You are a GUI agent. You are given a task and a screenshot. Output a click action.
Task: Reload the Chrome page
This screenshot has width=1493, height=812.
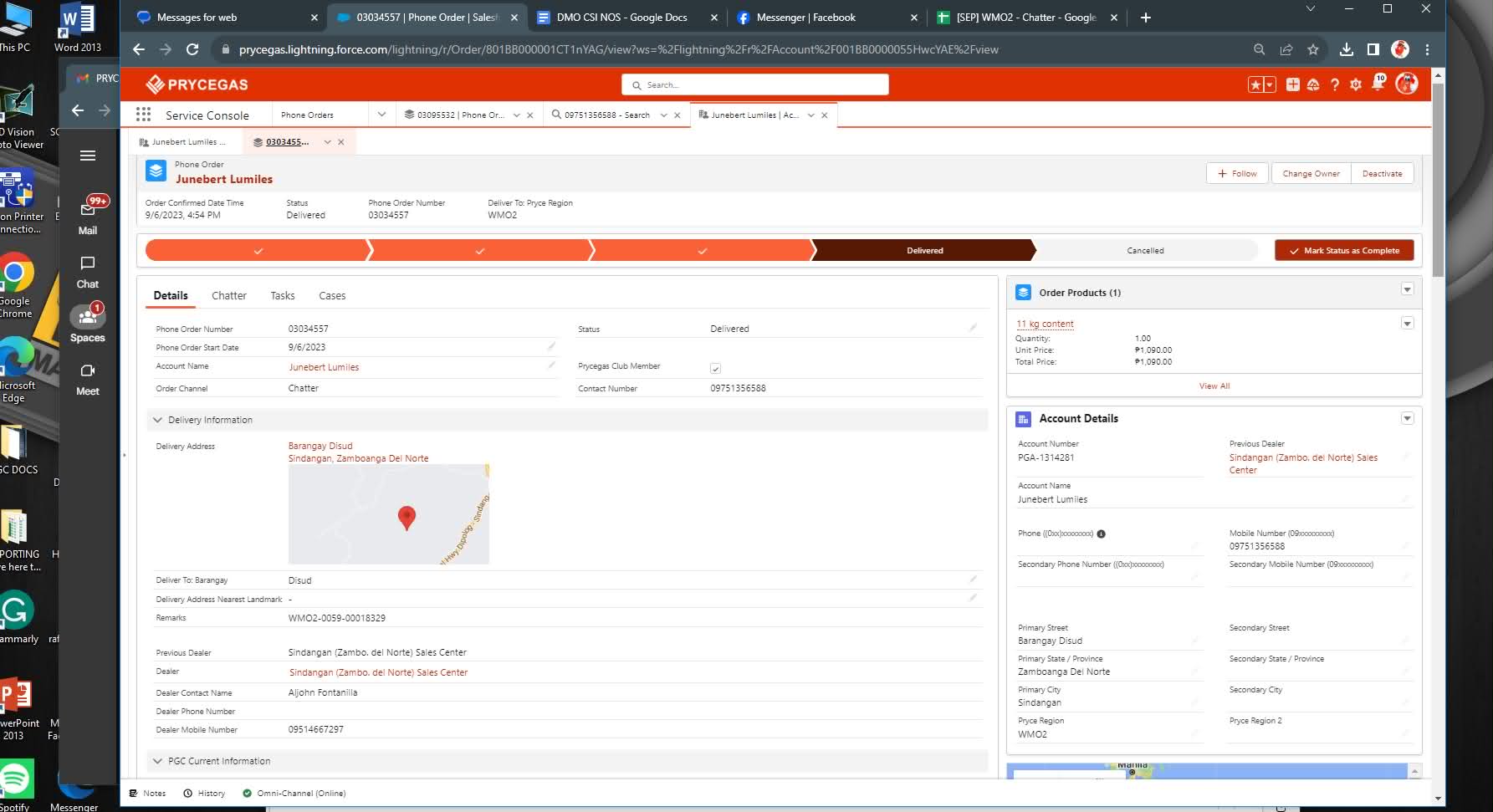192,49
